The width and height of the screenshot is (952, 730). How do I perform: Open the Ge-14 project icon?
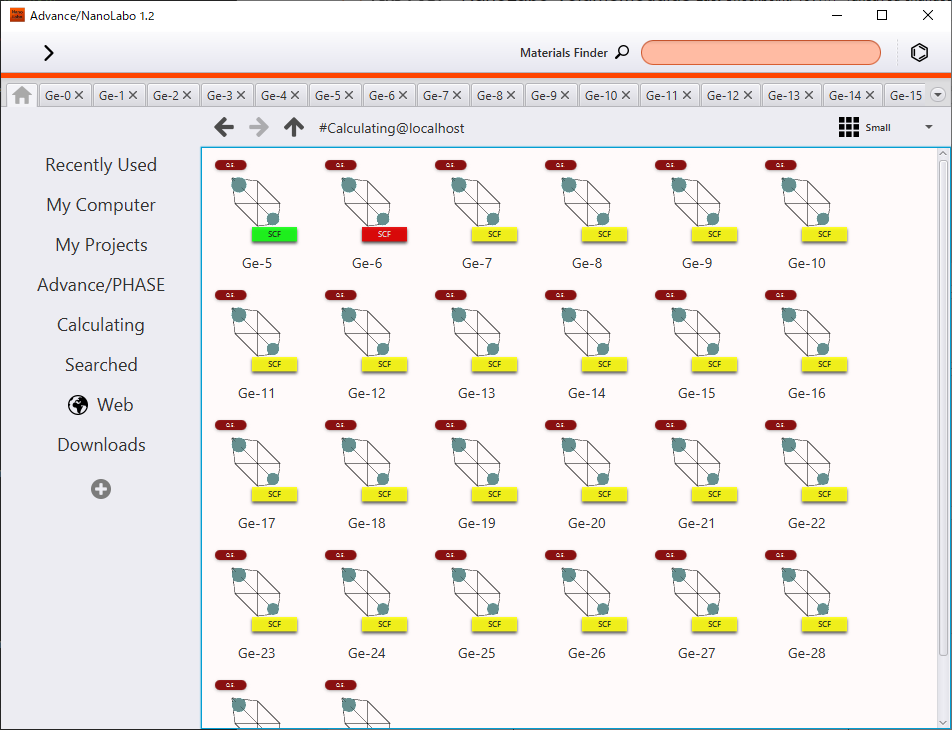(586, 332)
